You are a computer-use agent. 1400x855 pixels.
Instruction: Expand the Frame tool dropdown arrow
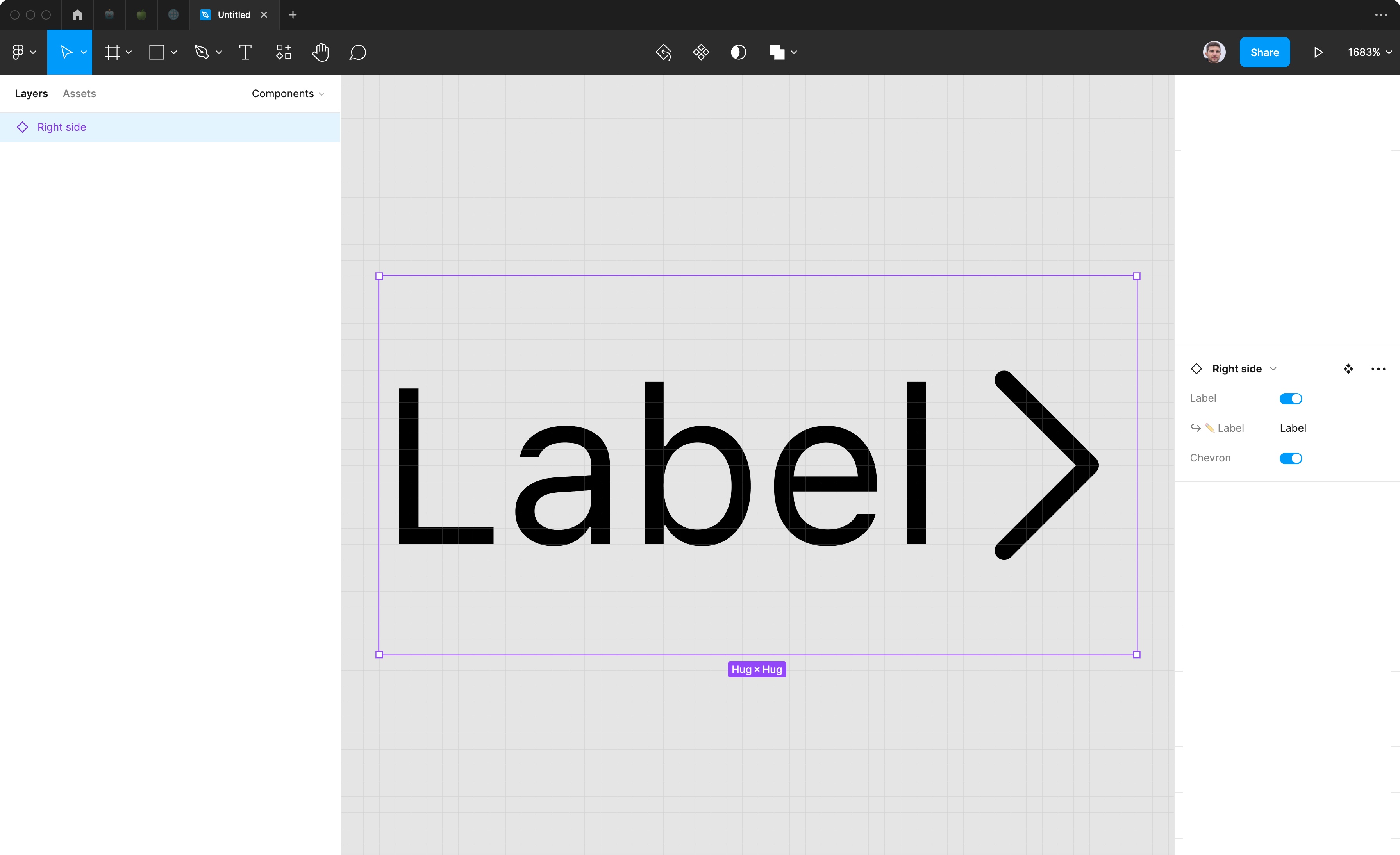(129, 52)
